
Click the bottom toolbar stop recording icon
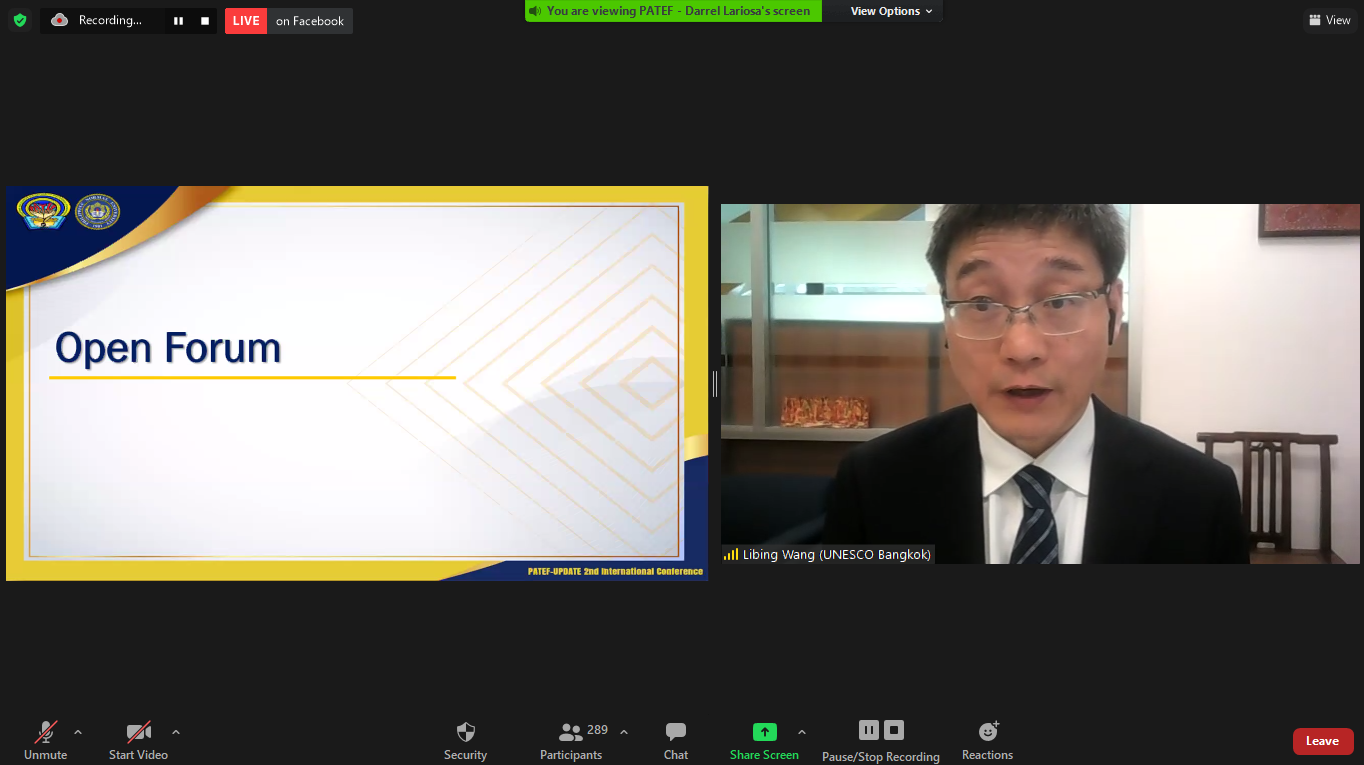[x=894, y=730]
